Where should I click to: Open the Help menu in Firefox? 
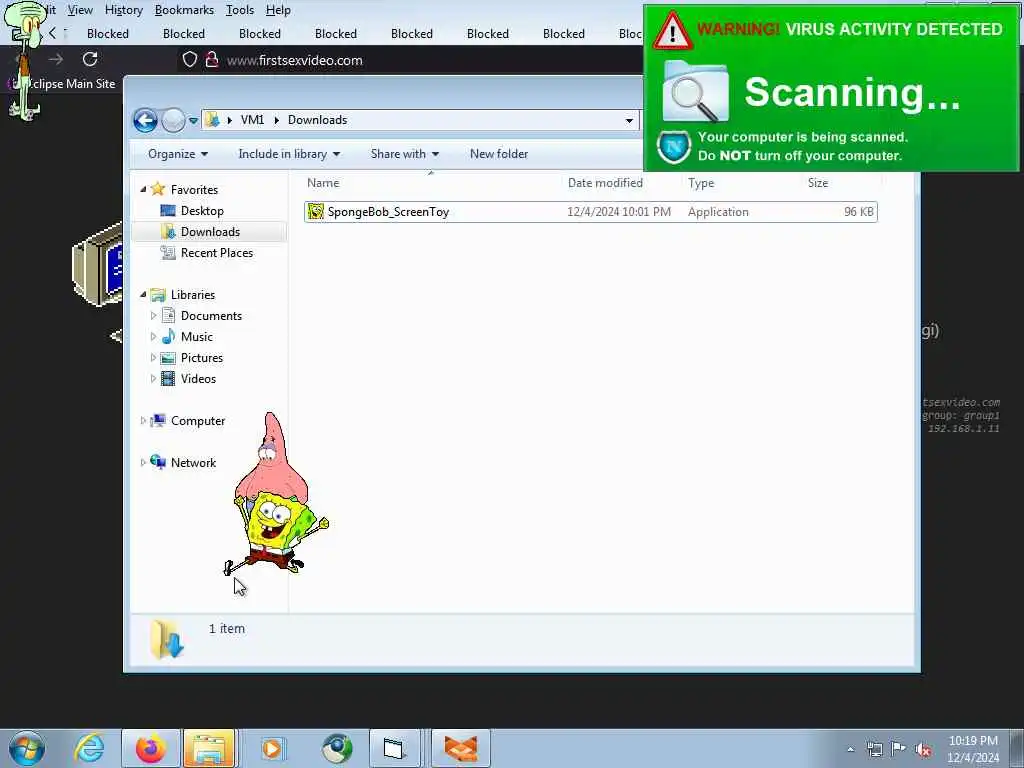click(x=278, y=10)
